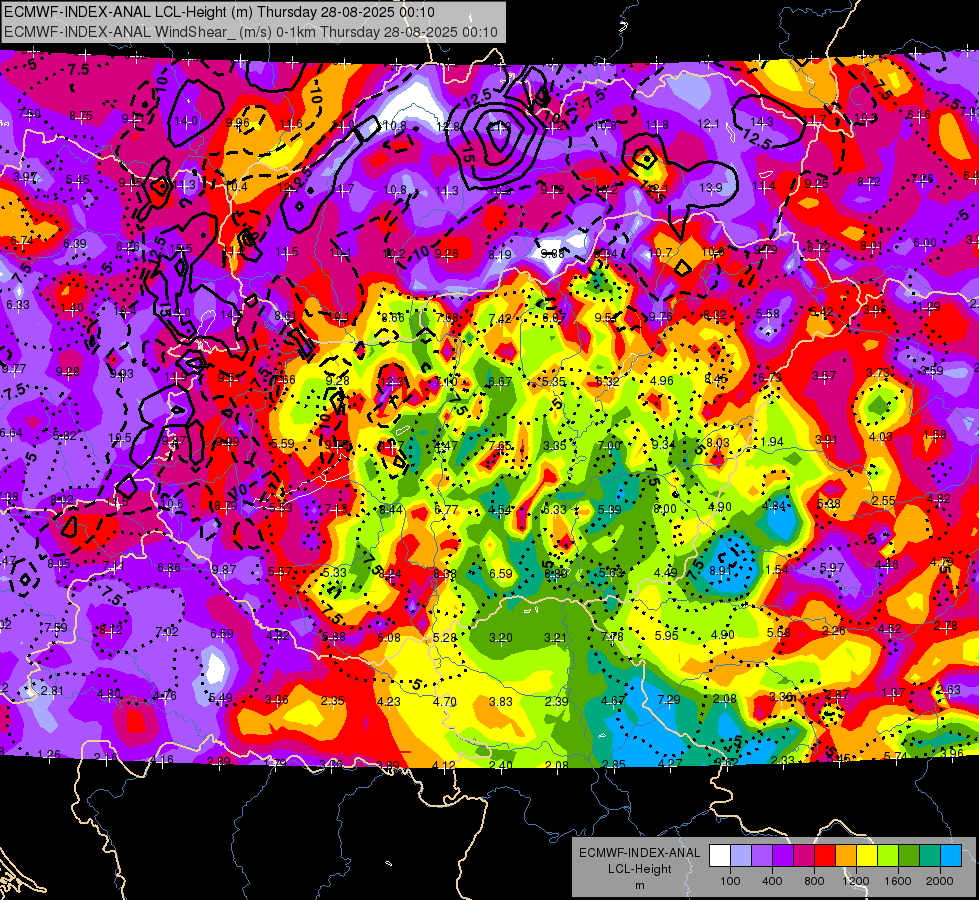Click the pale lavender legend swatch
This screenshot has height=900, width=979.
741,856
